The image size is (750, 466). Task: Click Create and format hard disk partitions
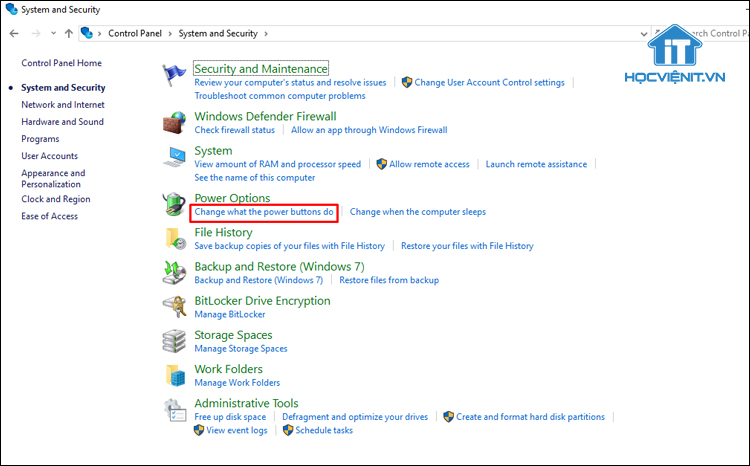tap(530, 417)
